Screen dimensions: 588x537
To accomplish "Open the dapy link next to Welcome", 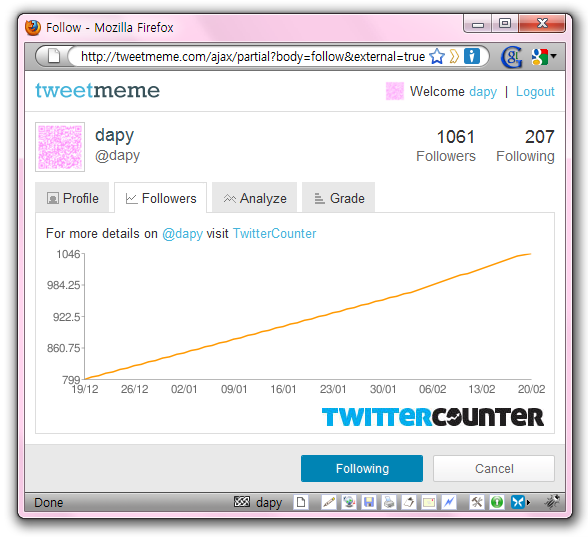I will click(483, 92).
